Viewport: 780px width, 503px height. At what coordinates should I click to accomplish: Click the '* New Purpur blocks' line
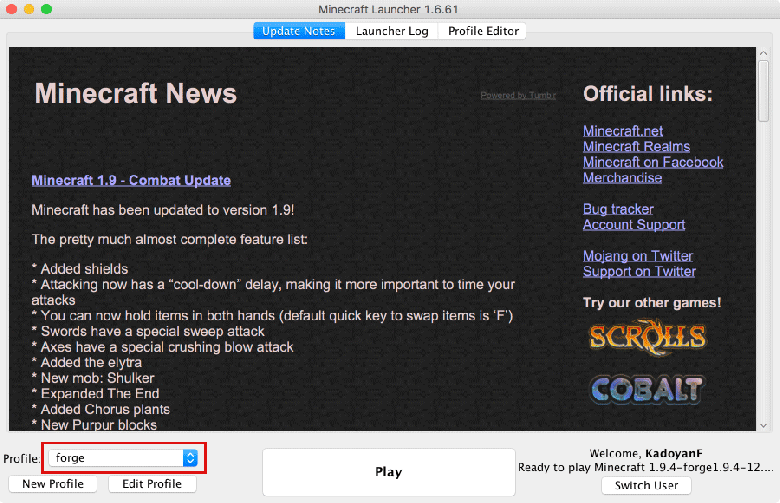94,425
